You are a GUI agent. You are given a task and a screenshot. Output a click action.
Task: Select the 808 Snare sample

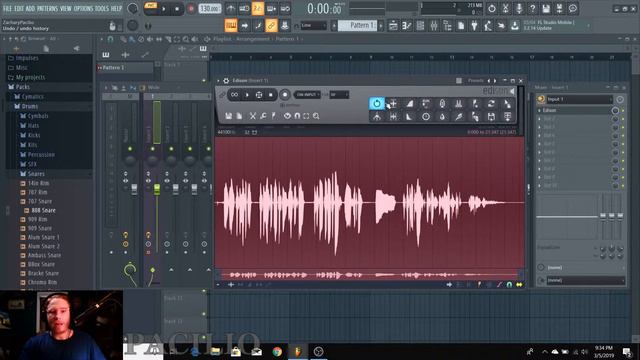click(x=40, y=211)
